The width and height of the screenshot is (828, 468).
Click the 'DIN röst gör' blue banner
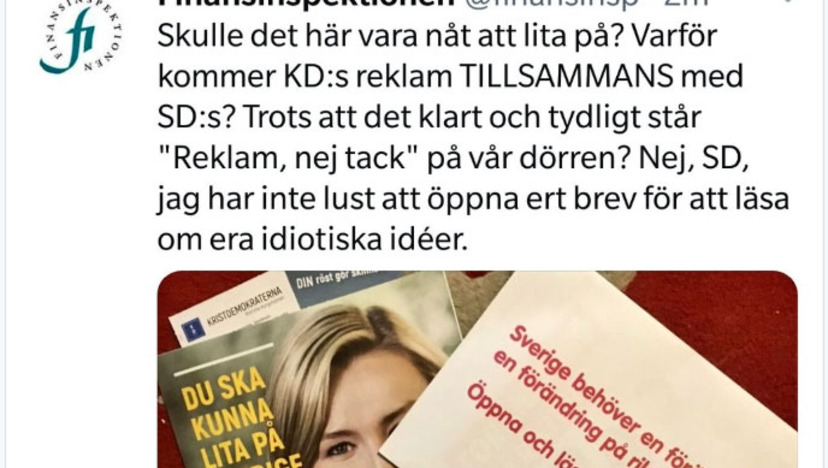point(338,283)
